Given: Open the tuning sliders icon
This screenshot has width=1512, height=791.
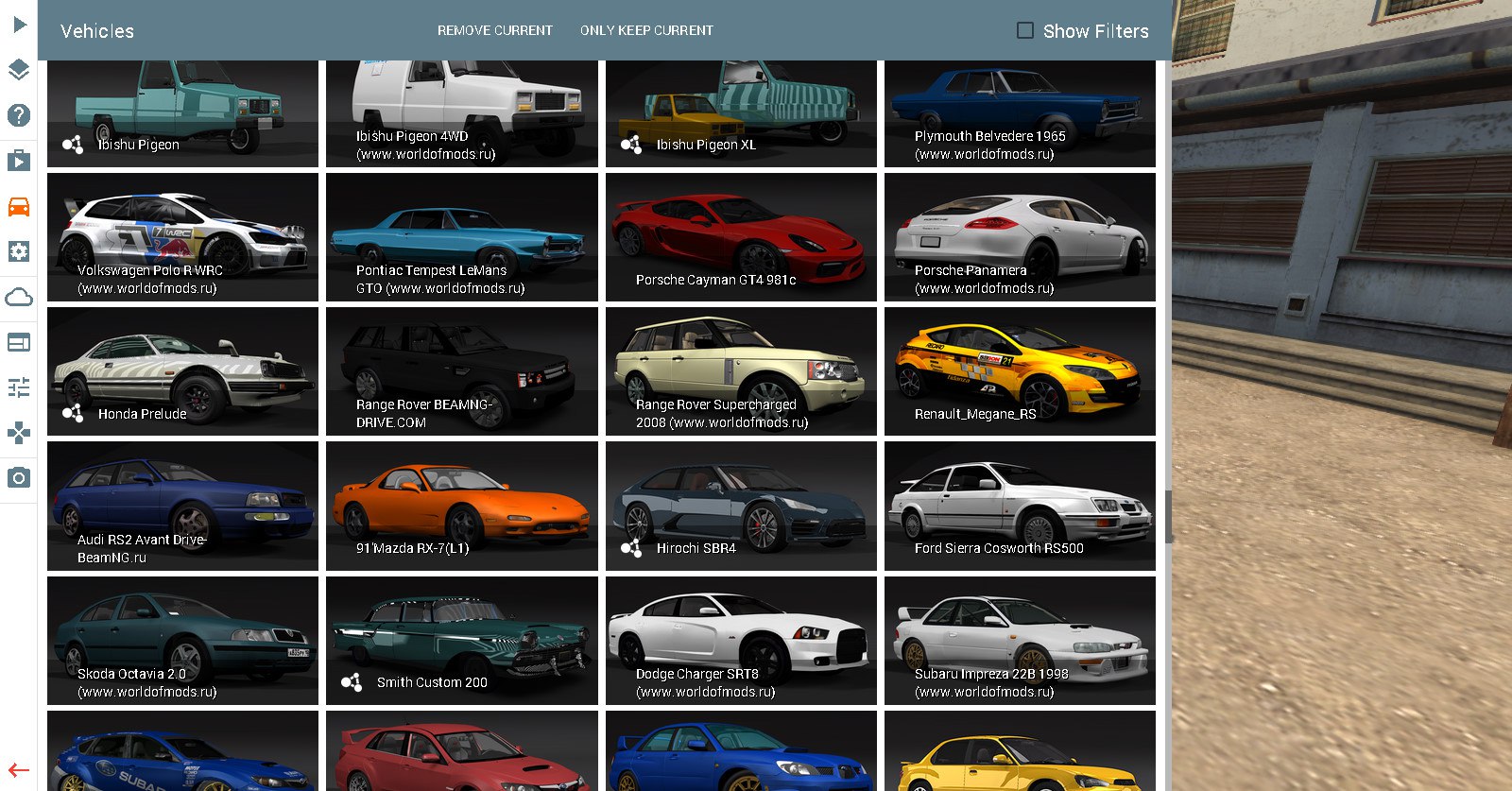Looking at the screenshot, I should [19, 387].
